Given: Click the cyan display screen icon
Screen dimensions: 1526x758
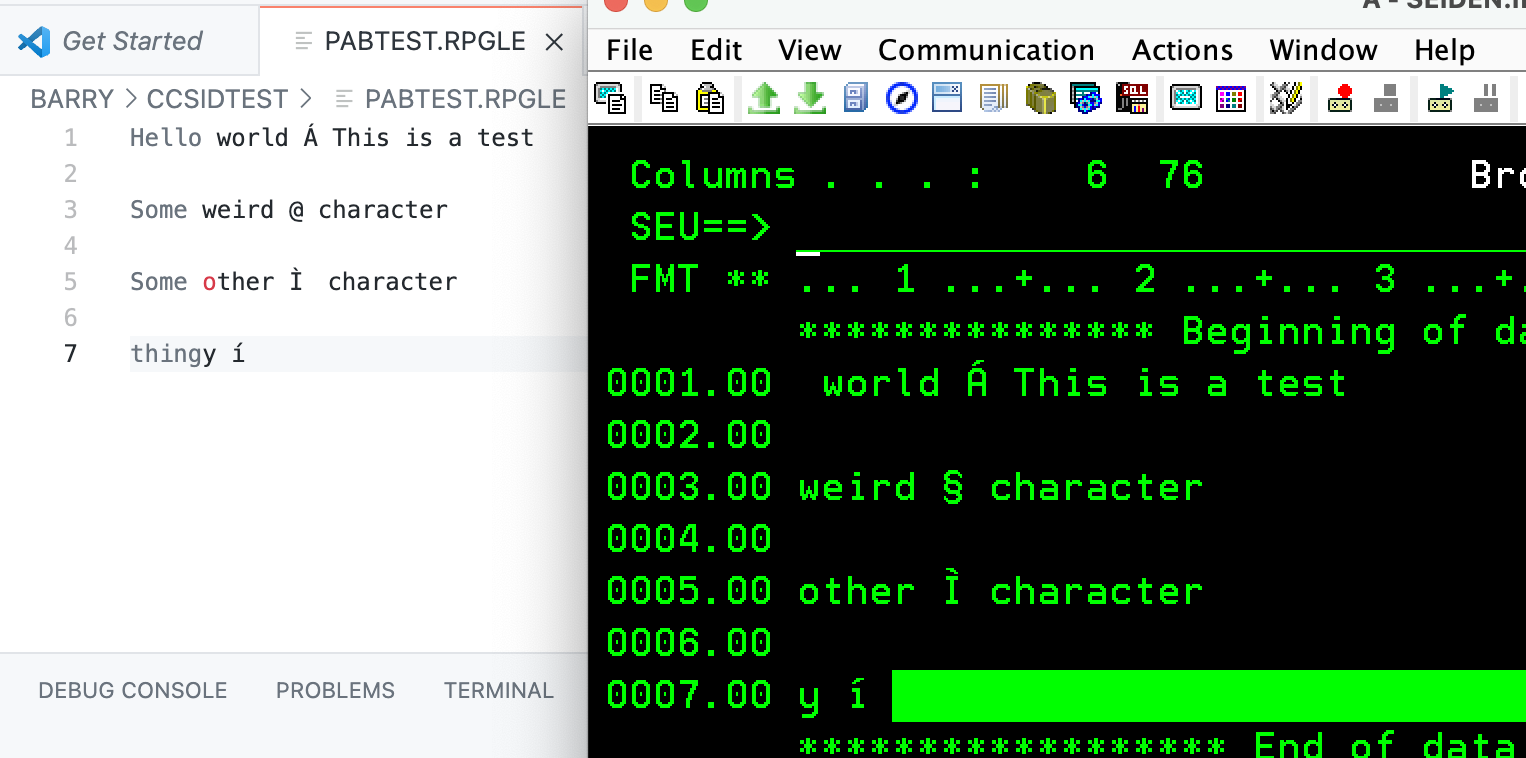Looking at the screenshot, I should coord(1186,98).
